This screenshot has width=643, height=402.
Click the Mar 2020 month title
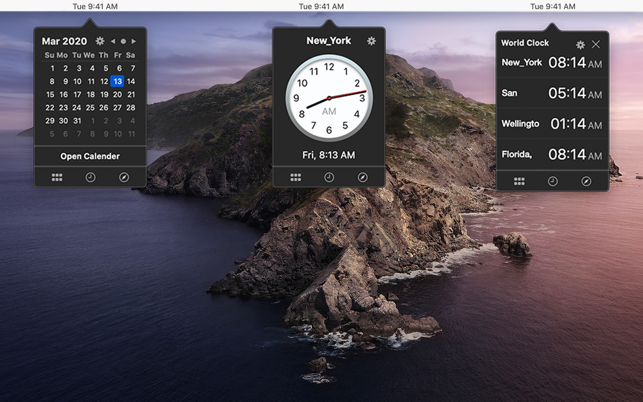[x=64, y=41]
